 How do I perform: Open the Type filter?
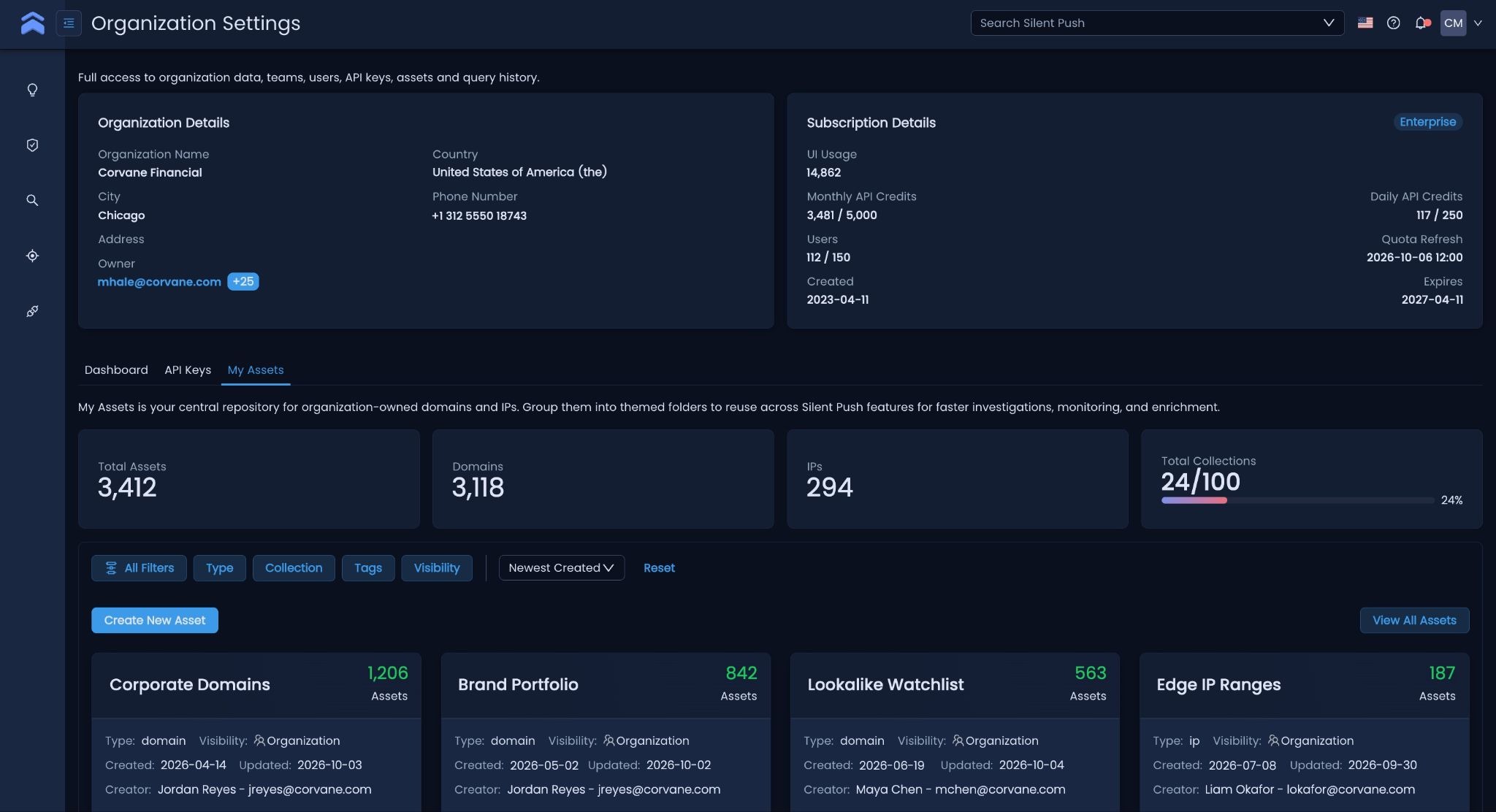pyautogui.click(x=219, y=567)
